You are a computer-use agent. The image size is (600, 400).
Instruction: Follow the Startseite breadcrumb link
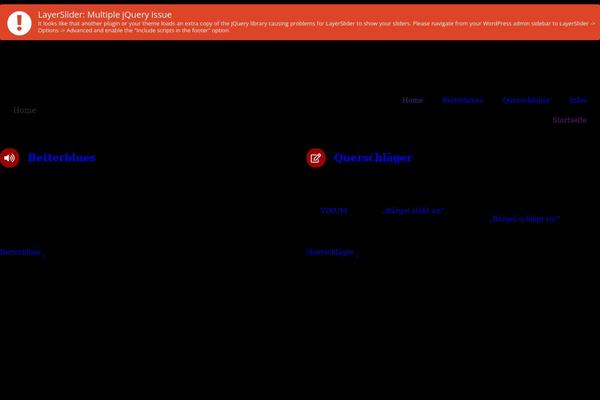pos(569,120)
